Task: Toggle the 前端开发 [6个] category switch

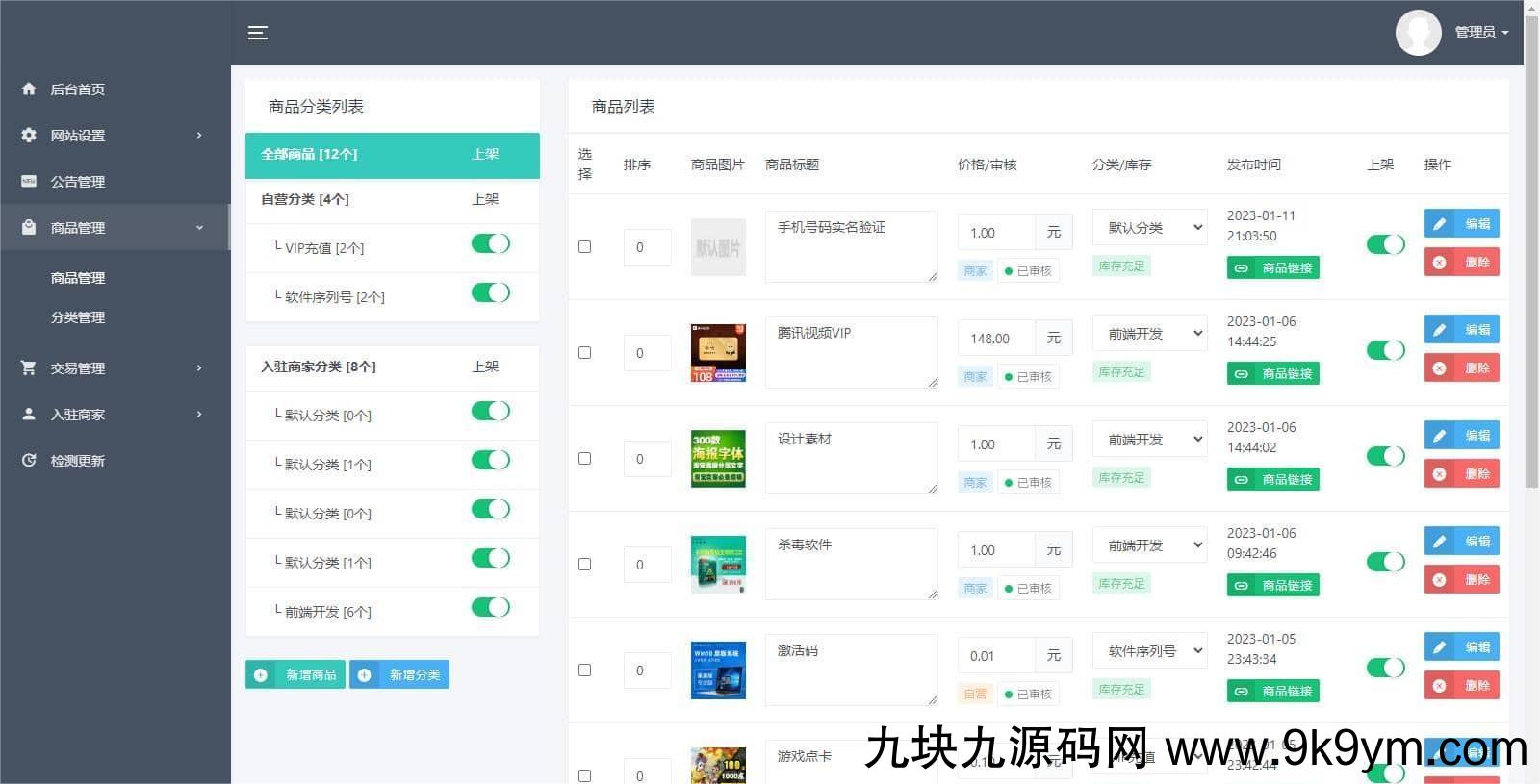Action: pyautogui.click(x=491, y=607)
